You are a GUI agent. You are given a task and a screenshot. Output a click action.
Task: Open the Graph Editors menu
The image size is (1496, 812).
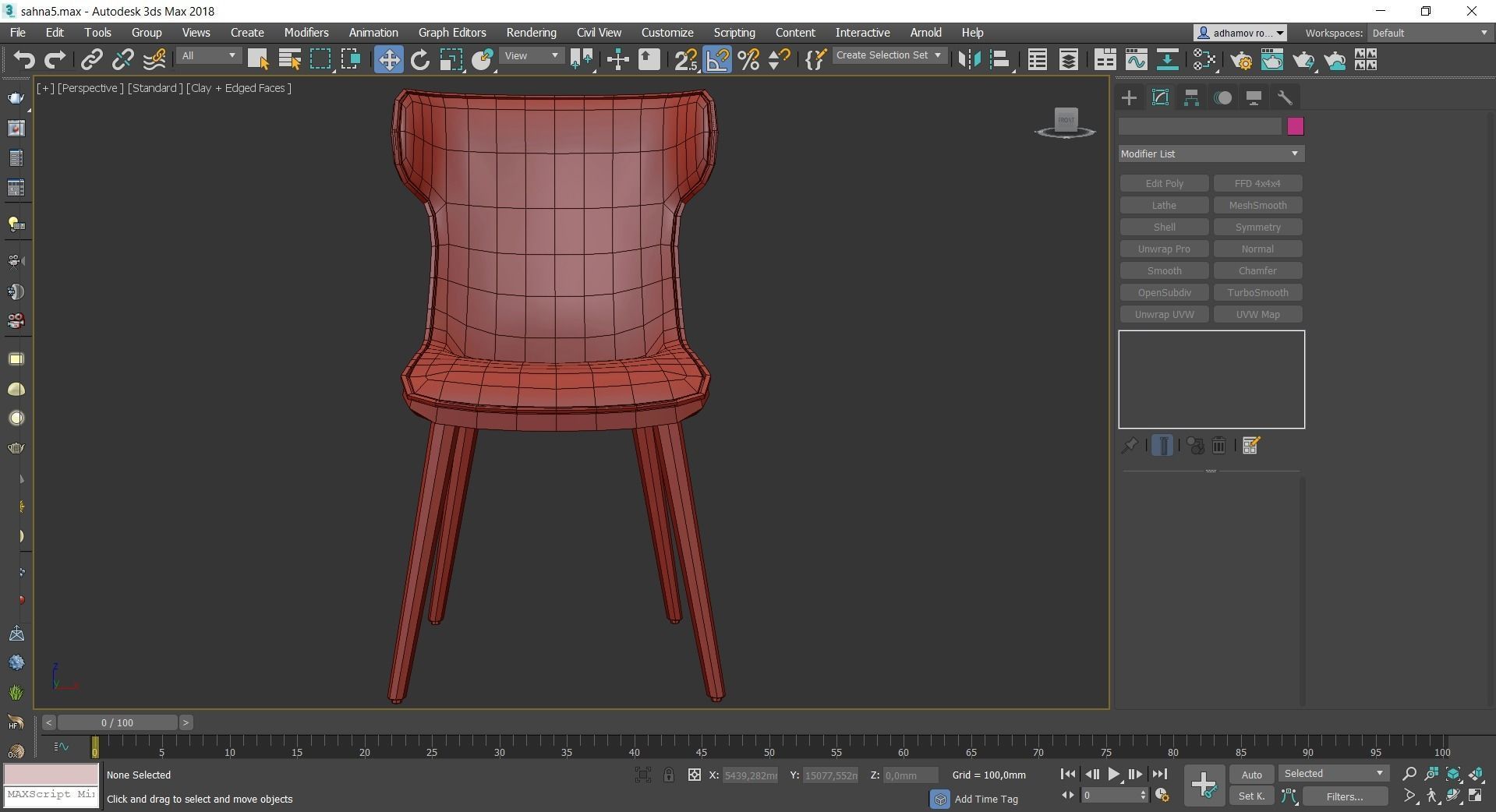coord(452,33)
